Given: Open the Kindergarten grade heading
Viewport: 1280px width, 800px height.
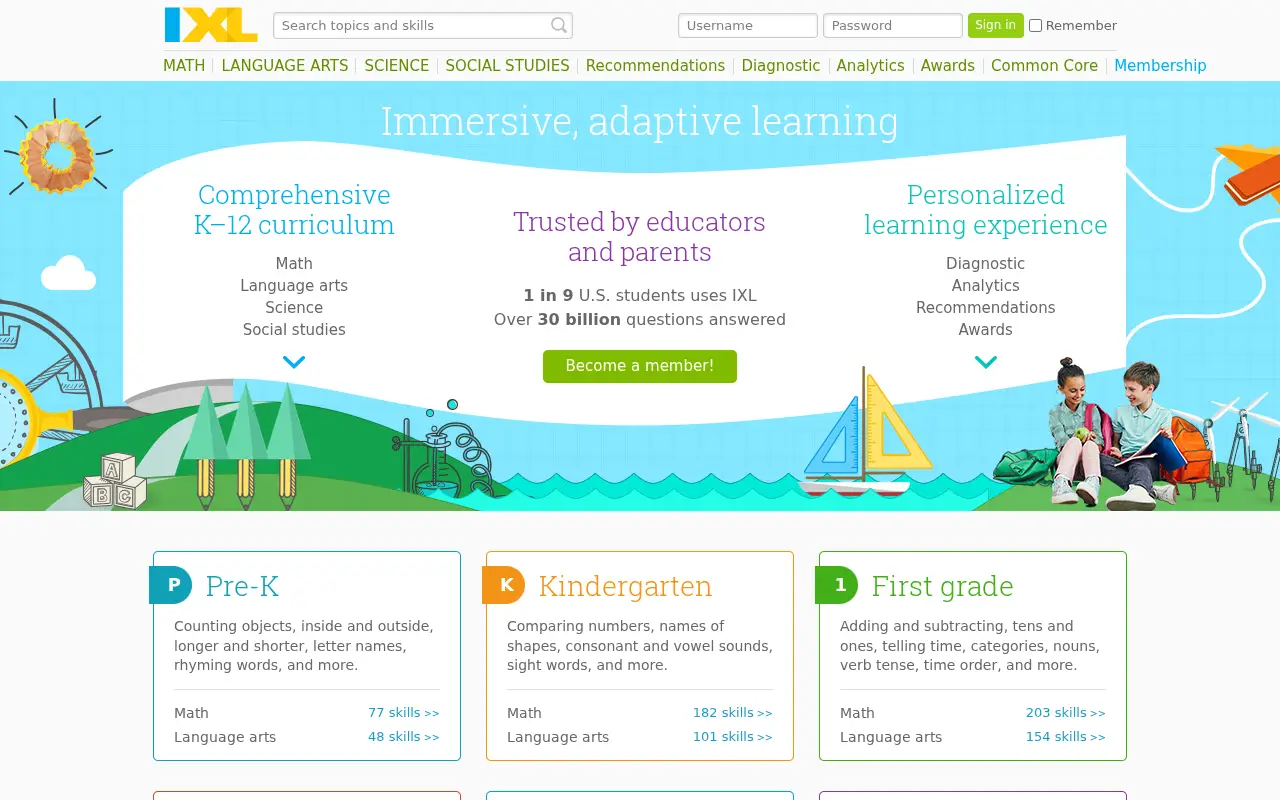Looking at the screenshot, I should (625, 586).
